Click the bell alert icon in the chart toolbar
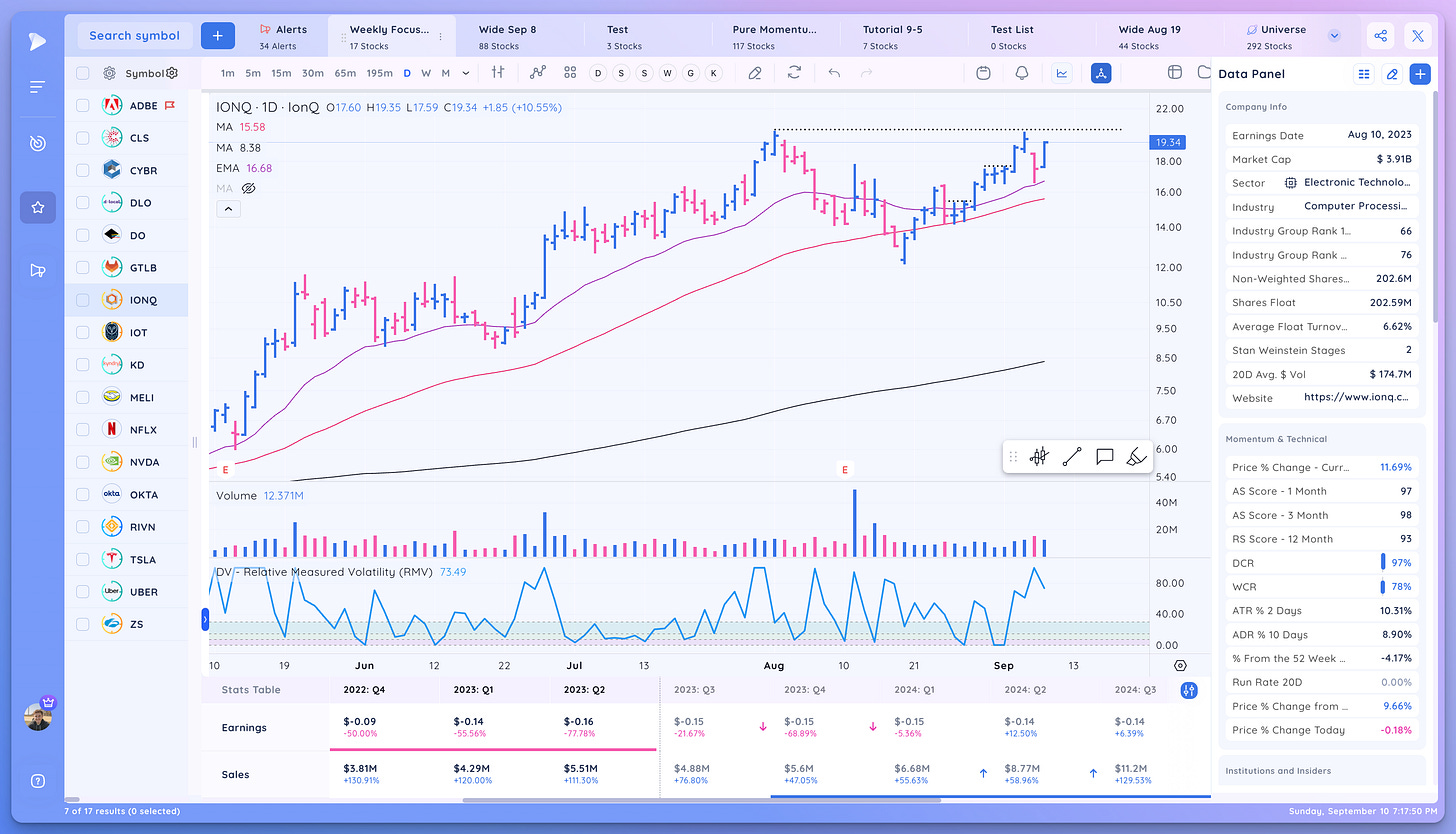Screen dimensions: 1456x834 1022,73
